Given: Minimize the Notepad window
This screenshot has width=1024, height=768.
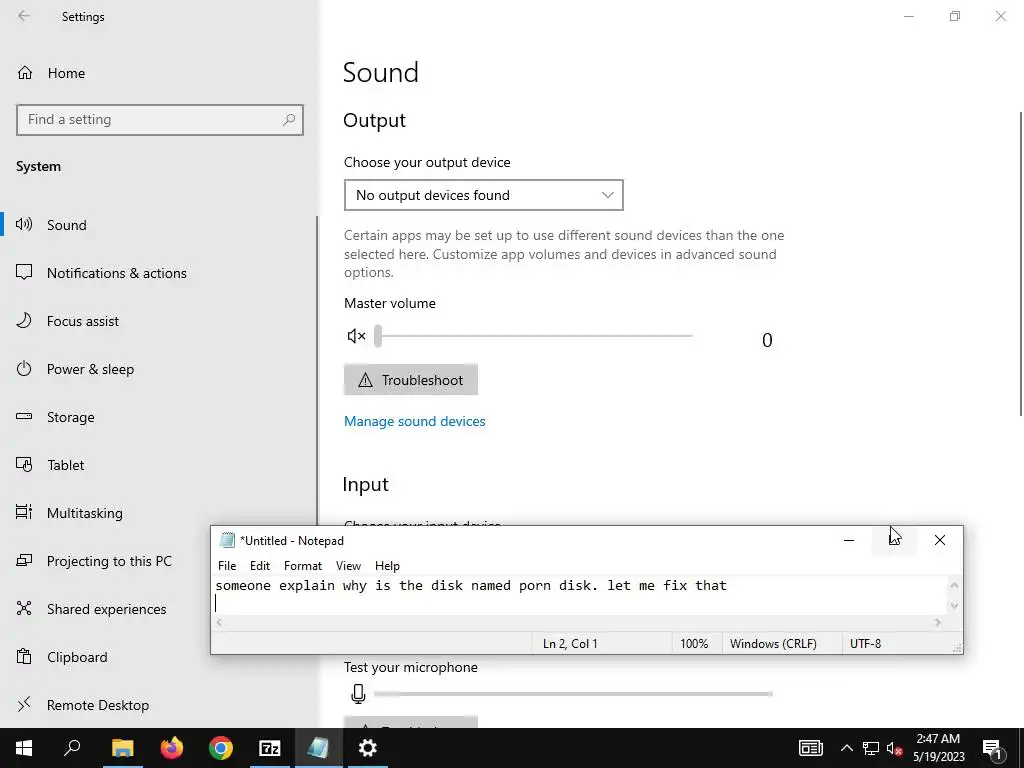Looking at the screenshot, I should [x=849, y=540].
